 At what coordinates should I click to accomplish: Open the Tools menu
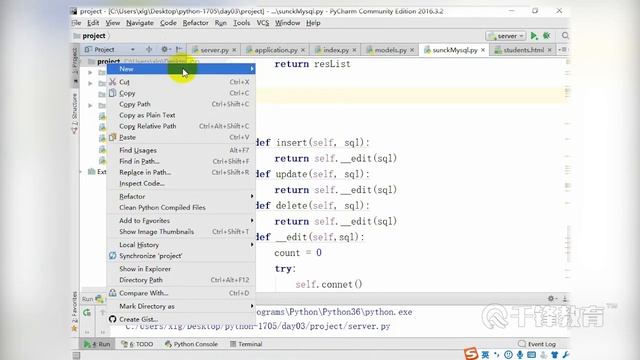(x=241, y=23)
